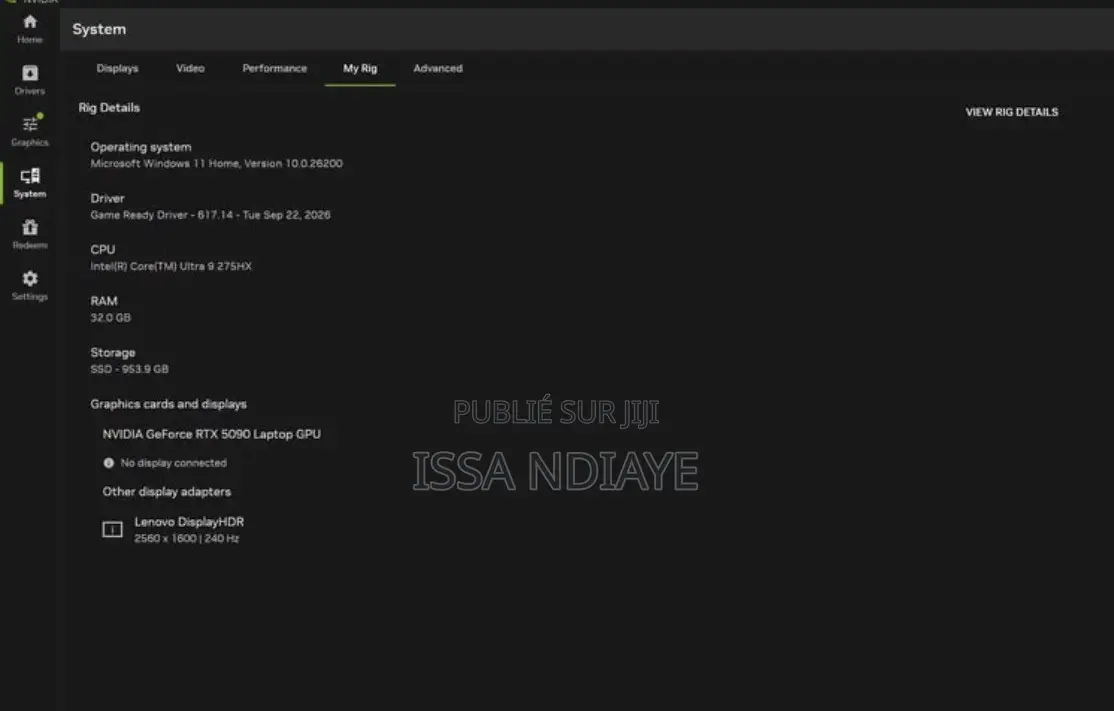Screen dimensions: 1114x711
Task: Click the Intel Core Ultra 9 275HX text
Action: pos(171,266)
